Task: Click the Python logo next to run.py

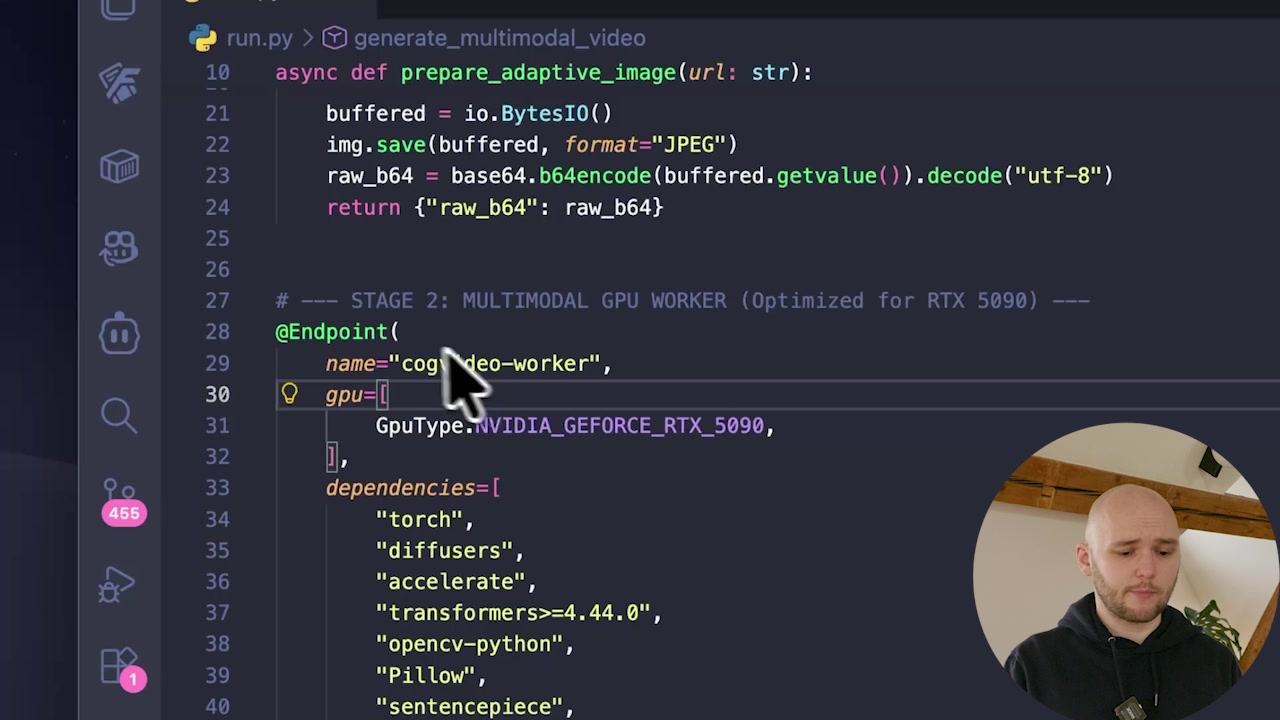Action: tap(203, 38)
